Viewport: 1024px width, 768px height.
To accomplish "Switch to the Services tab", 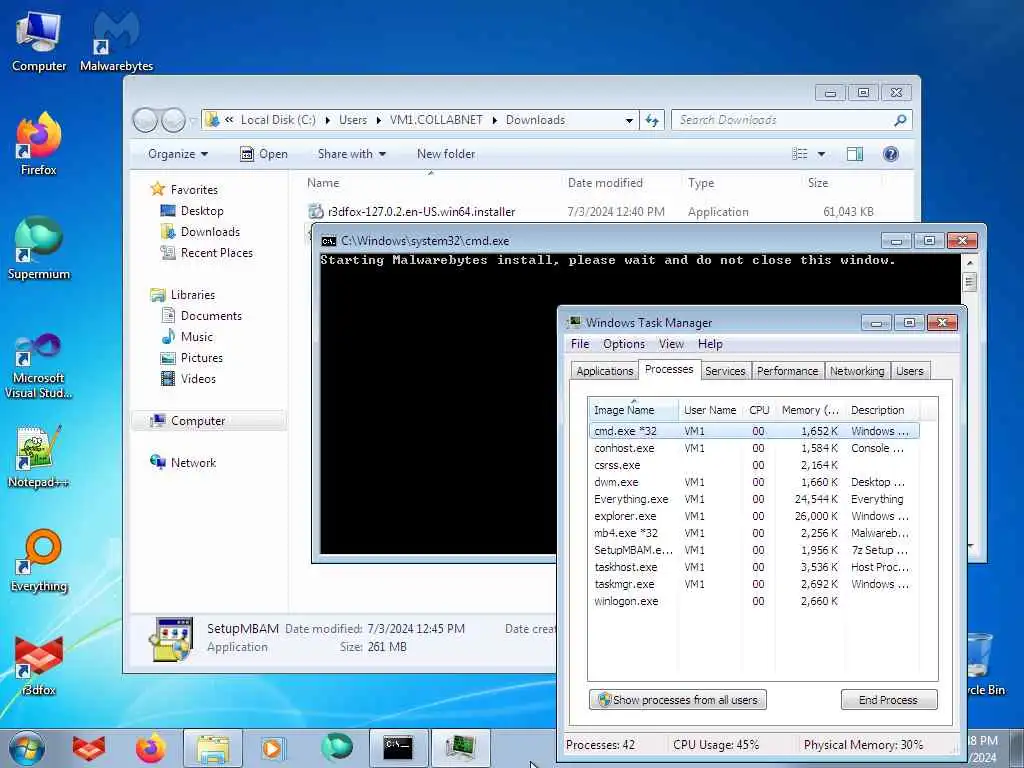I will click(725, 371).
